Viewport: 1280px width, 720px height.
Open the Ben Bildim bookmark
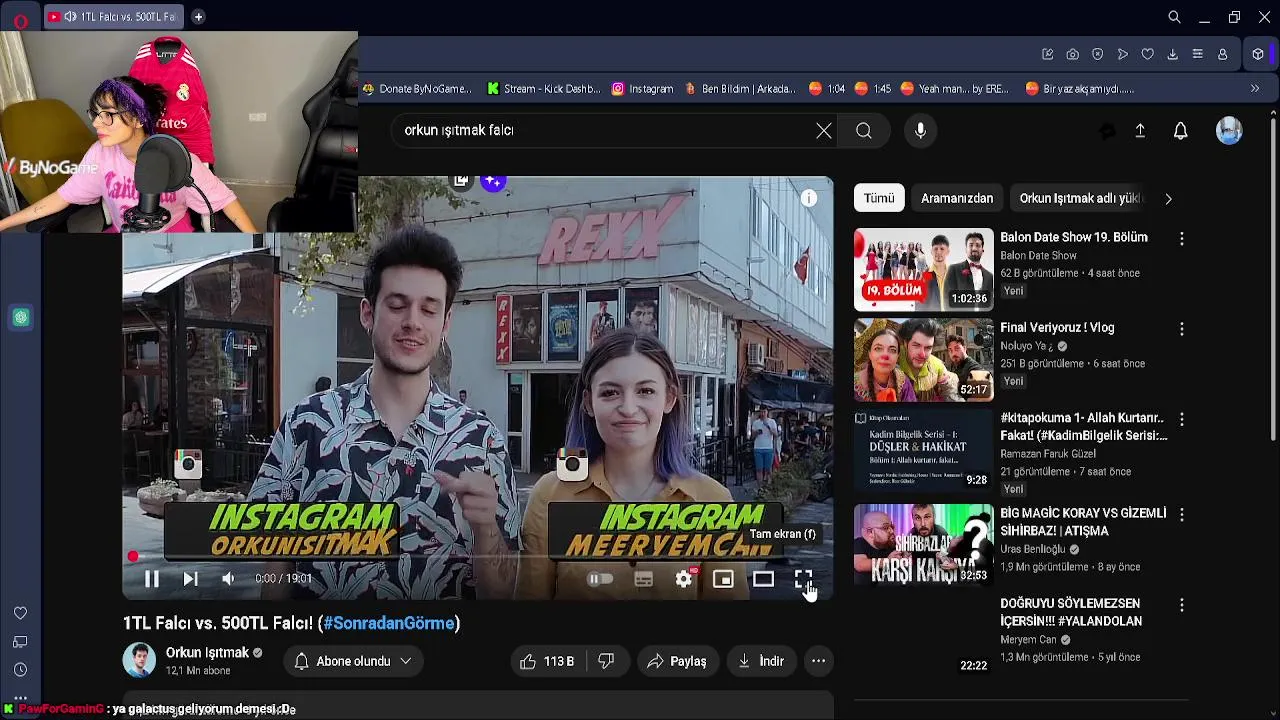pos(740,88)
